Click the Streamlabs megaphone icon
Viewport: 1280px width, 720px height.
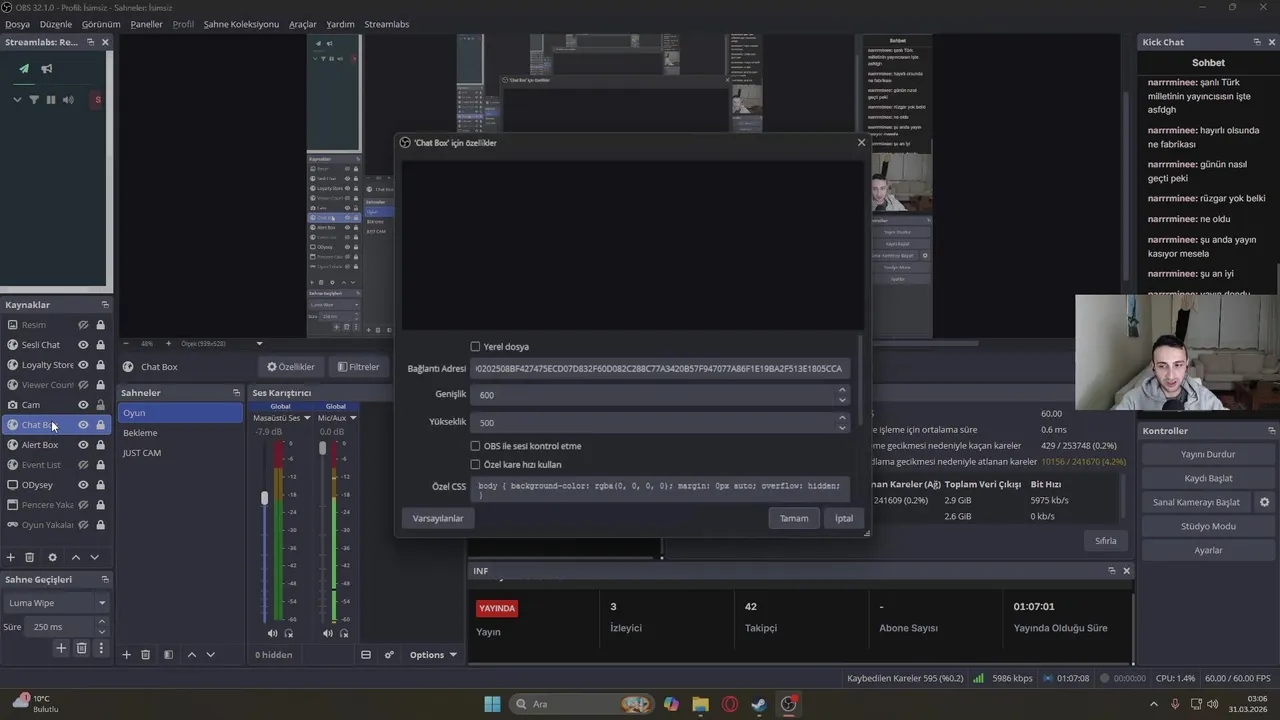coord(46,69)
